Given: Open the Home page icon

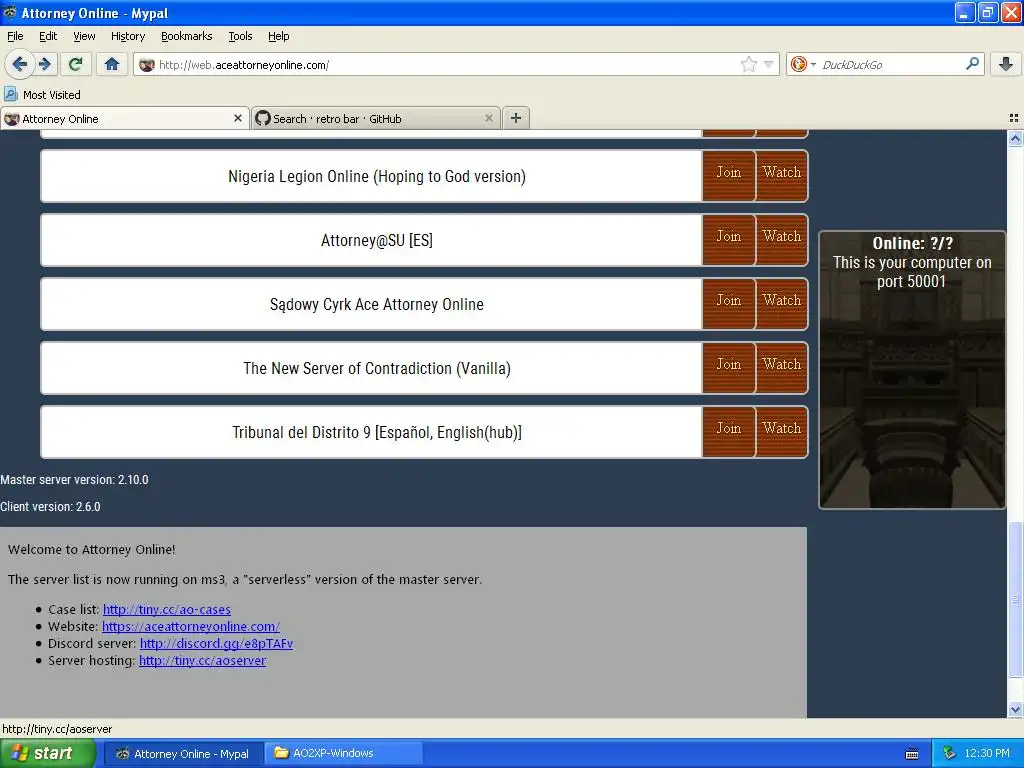Looking at the screenshot, I should coord(112,64).
